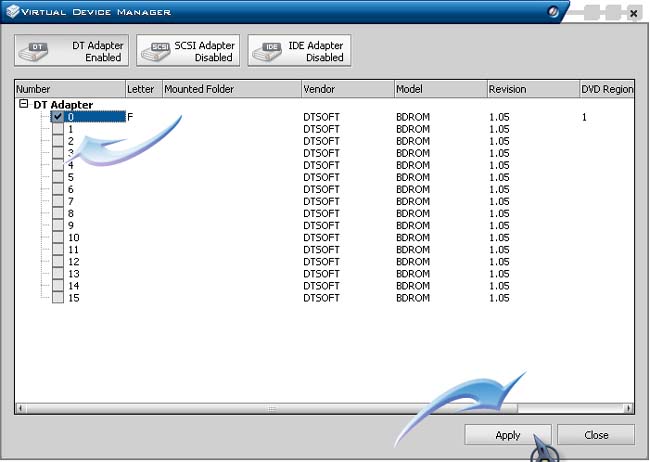
Task: Click the scrollbar left arrow
Action: pyautogui.click(x=20, y=409)
